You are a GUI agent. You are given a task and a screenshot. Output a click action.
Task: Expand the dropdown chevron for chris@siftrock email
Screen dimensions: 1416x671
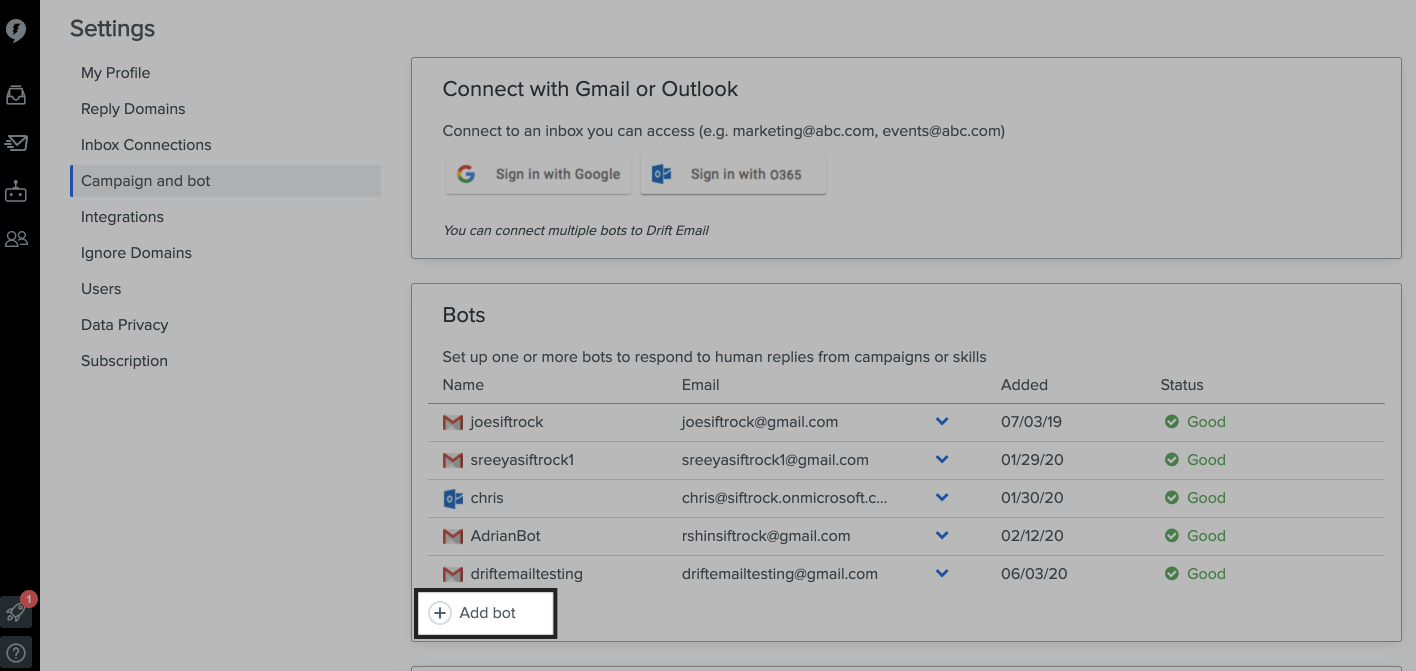point(941,498)
